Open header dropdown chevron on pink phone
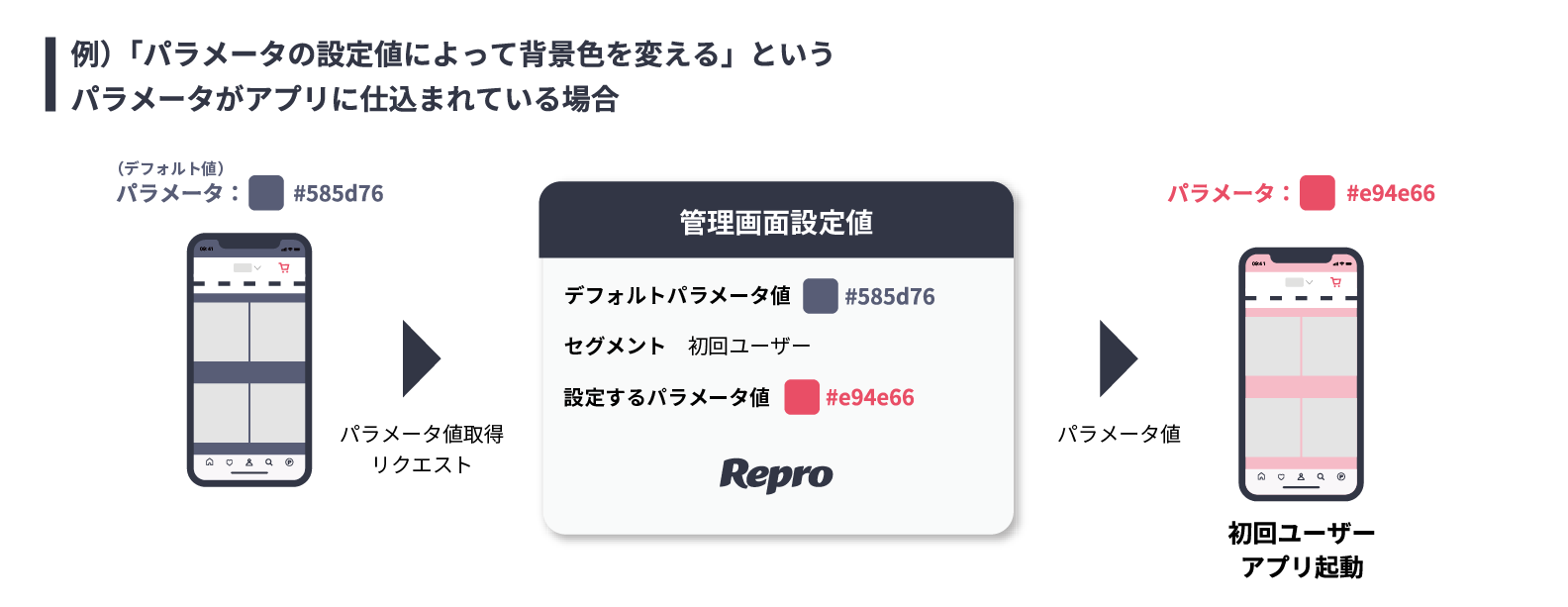Screen dimensions: 1568x607 point(1309,282)
